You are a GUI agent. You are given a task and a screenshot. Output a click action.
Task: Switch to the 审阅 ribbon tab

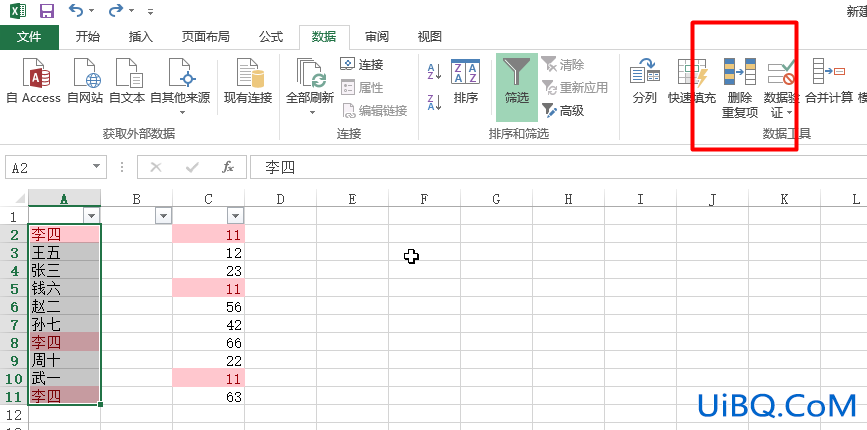pos(377,37)
